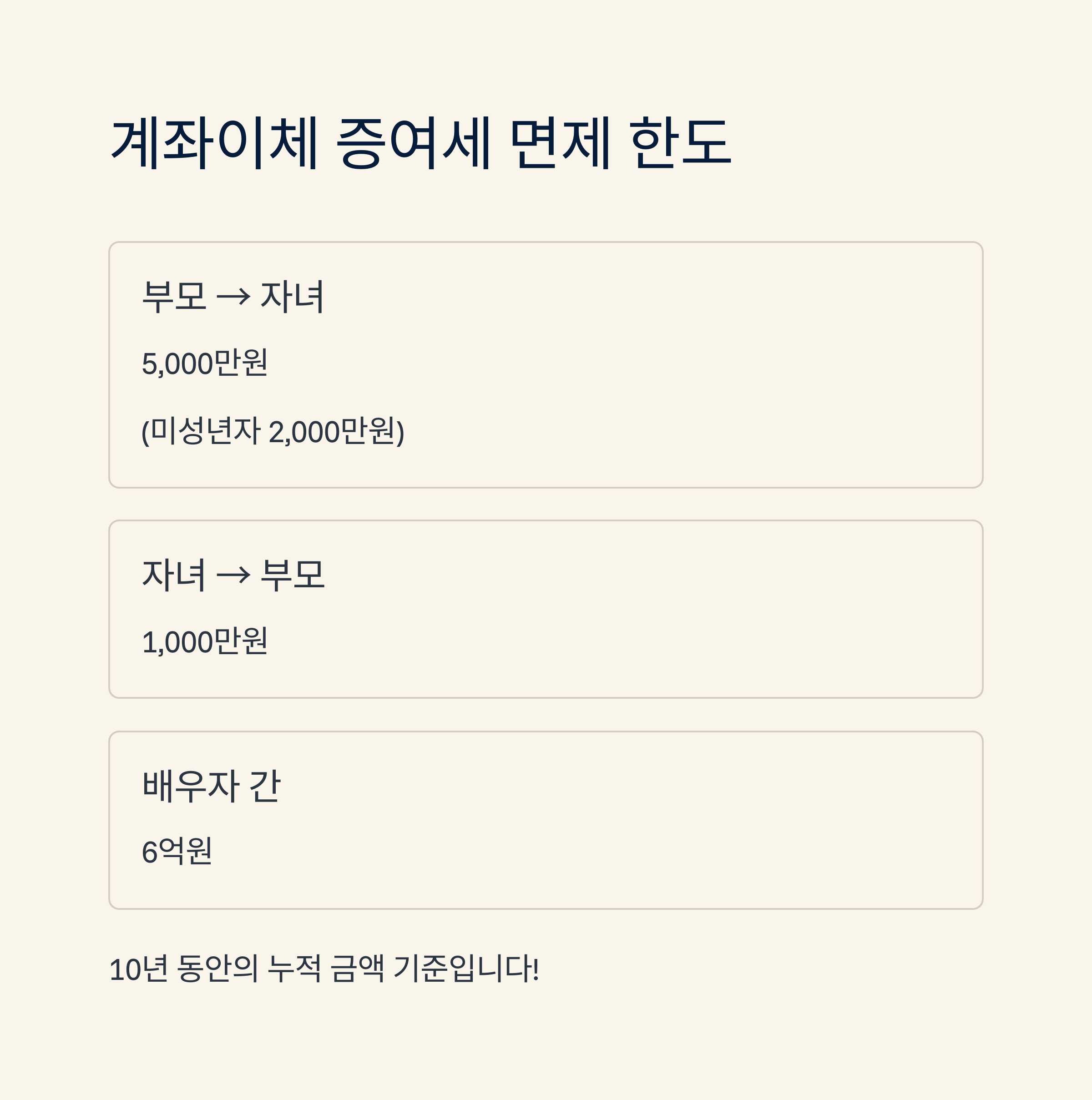This screenshot has width=1092, height=1100.
Task: Click the word 자녀 in first card heading
Action: point(292,297)
